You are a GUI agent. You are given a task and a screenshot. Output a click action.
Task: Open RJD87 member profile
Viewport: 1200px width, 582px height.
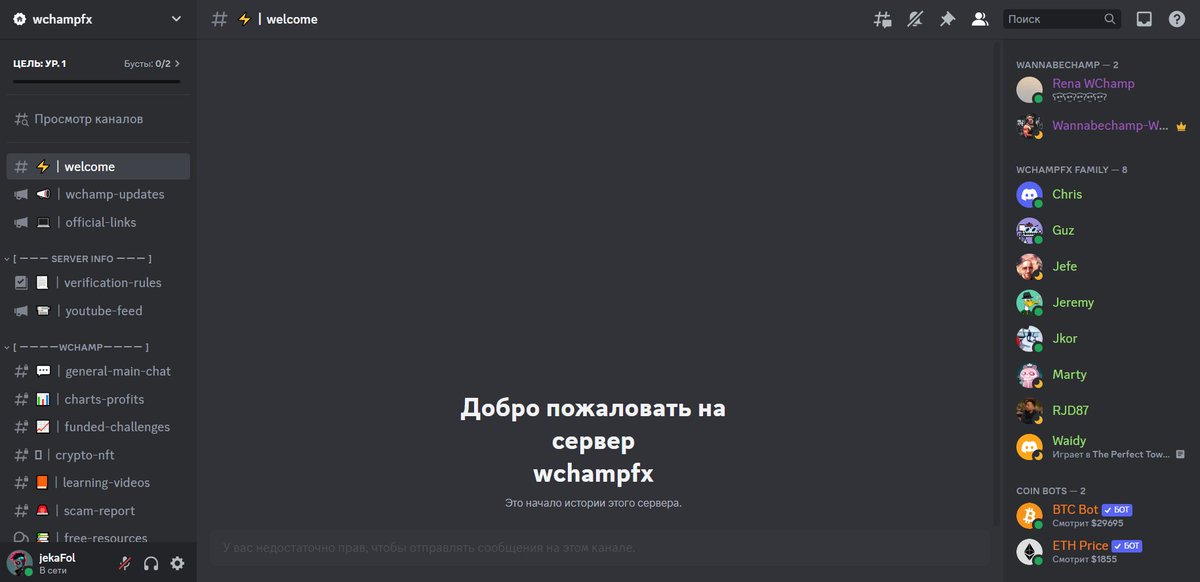pos(1100,411)
